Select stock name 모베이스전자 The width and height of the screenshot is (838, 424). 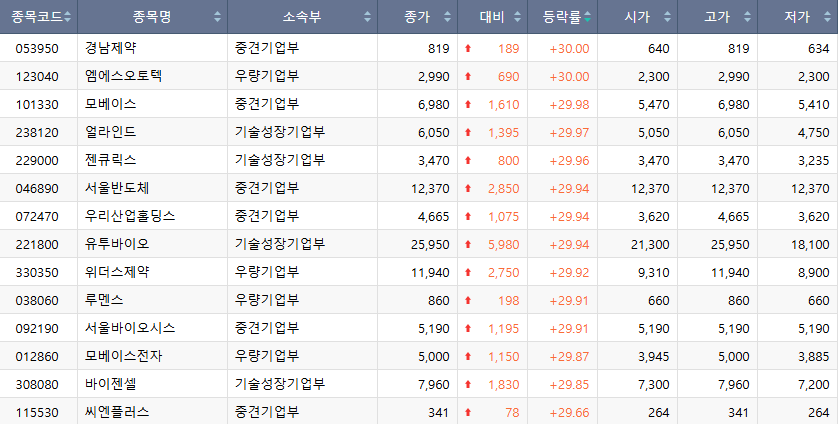pyautogui.click(x=123, y=356)
